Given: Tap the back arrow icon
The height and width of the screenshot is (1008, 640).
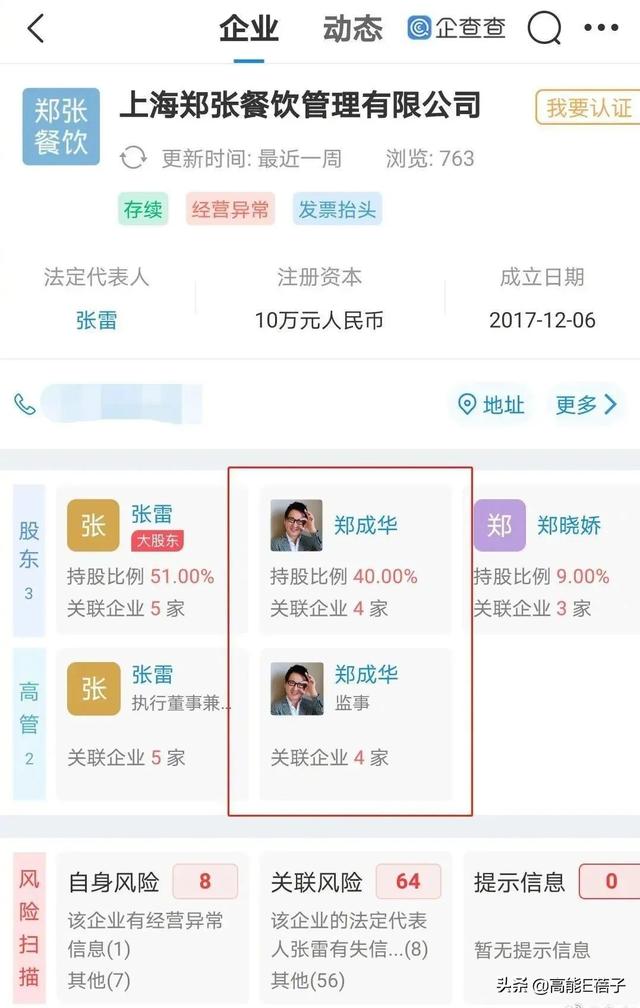Looking at the screenshot, I should (36, 29).
